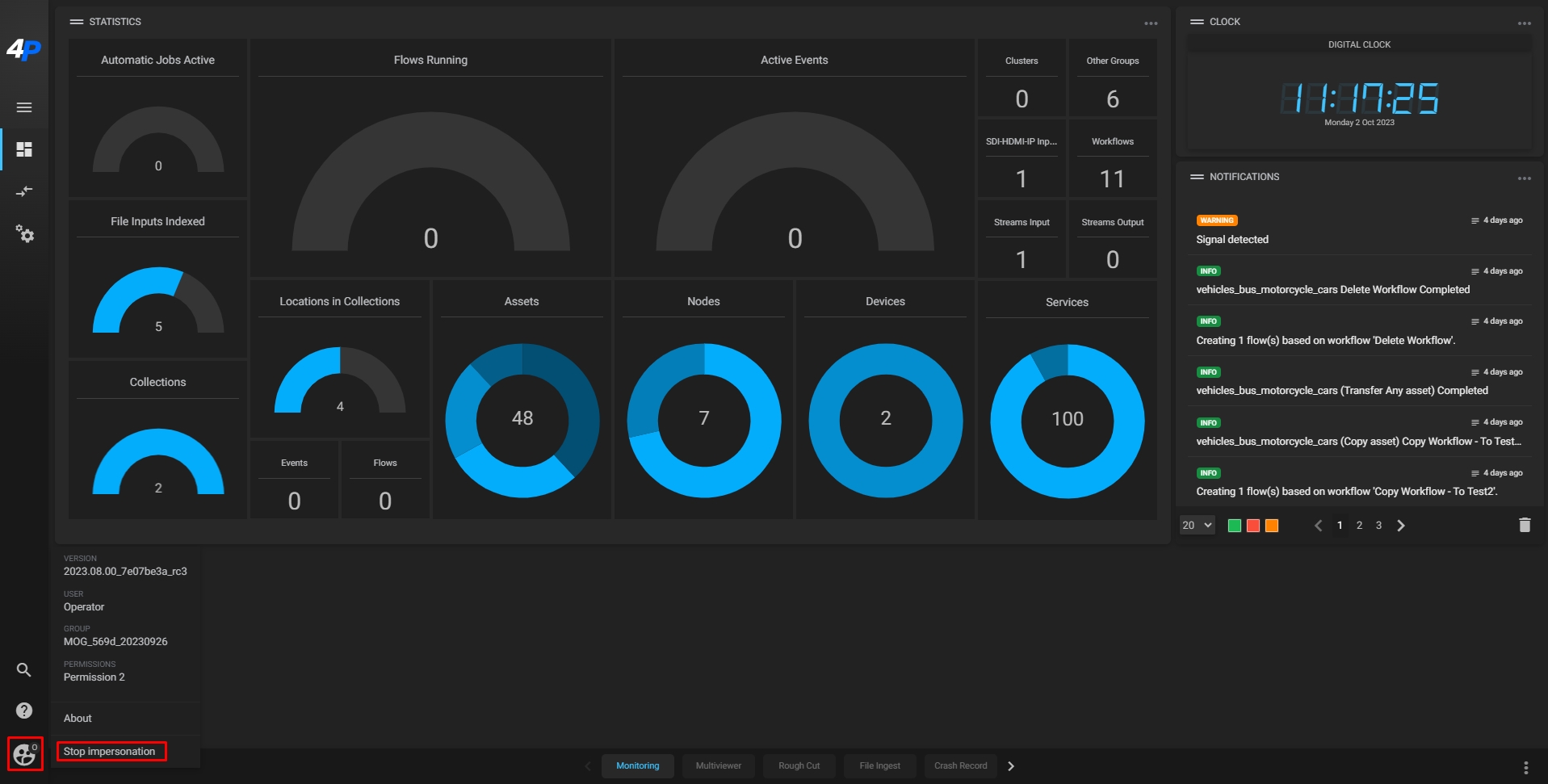Click the version text 2023.08.00_7e07be3a_rc3
The height and width of the screenshot is (784, 1548).
click(x=125, y=572)
